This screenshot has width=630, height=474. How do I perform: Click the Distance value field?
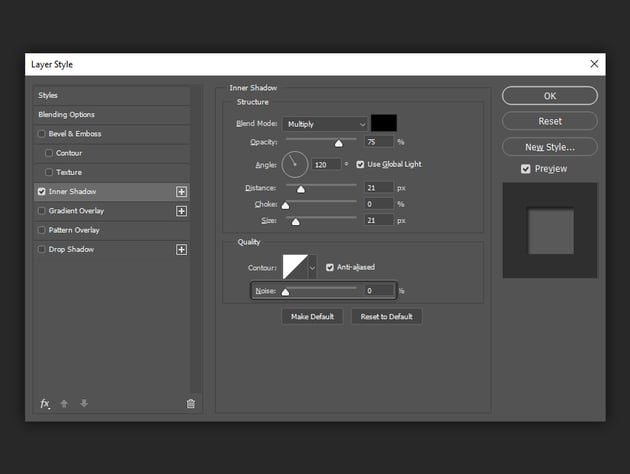point(379,188)
